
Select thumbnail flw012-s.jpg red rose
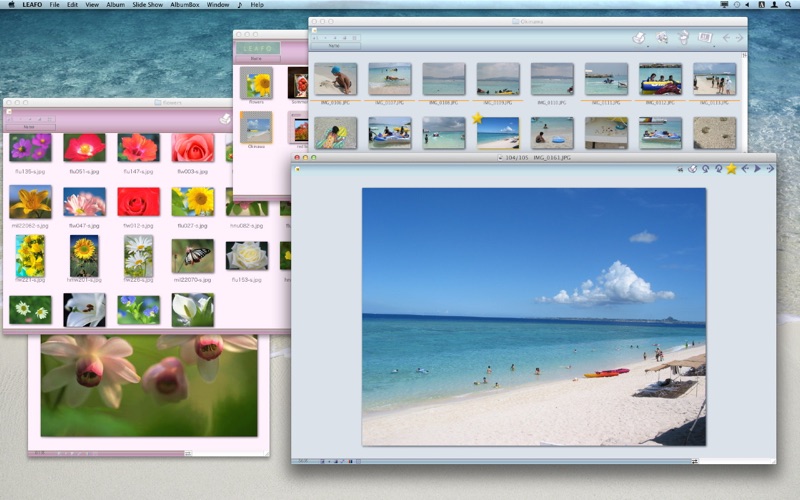pos(138,202)
